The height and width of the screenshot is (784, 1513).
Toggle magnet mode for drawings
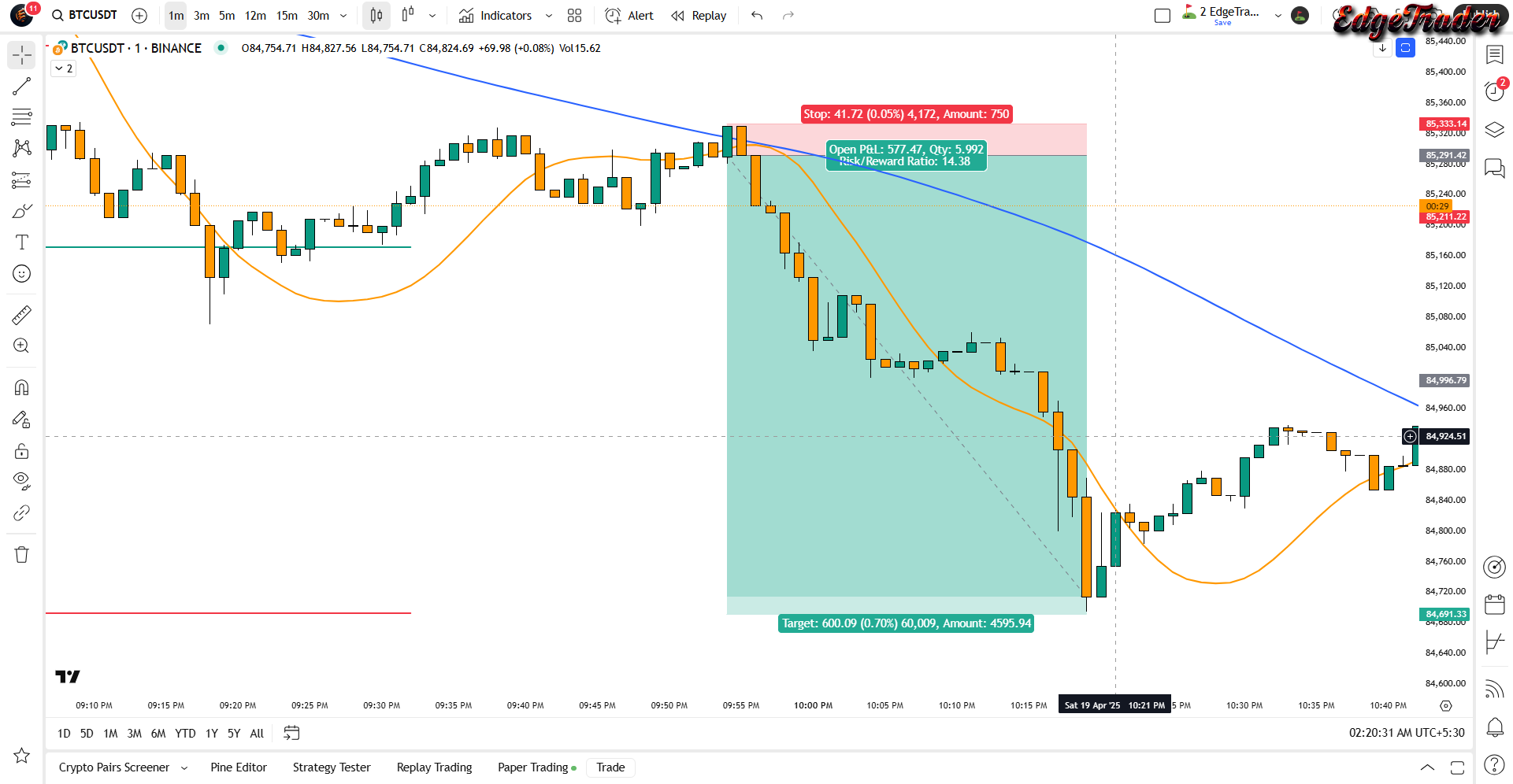click(21, 388)
